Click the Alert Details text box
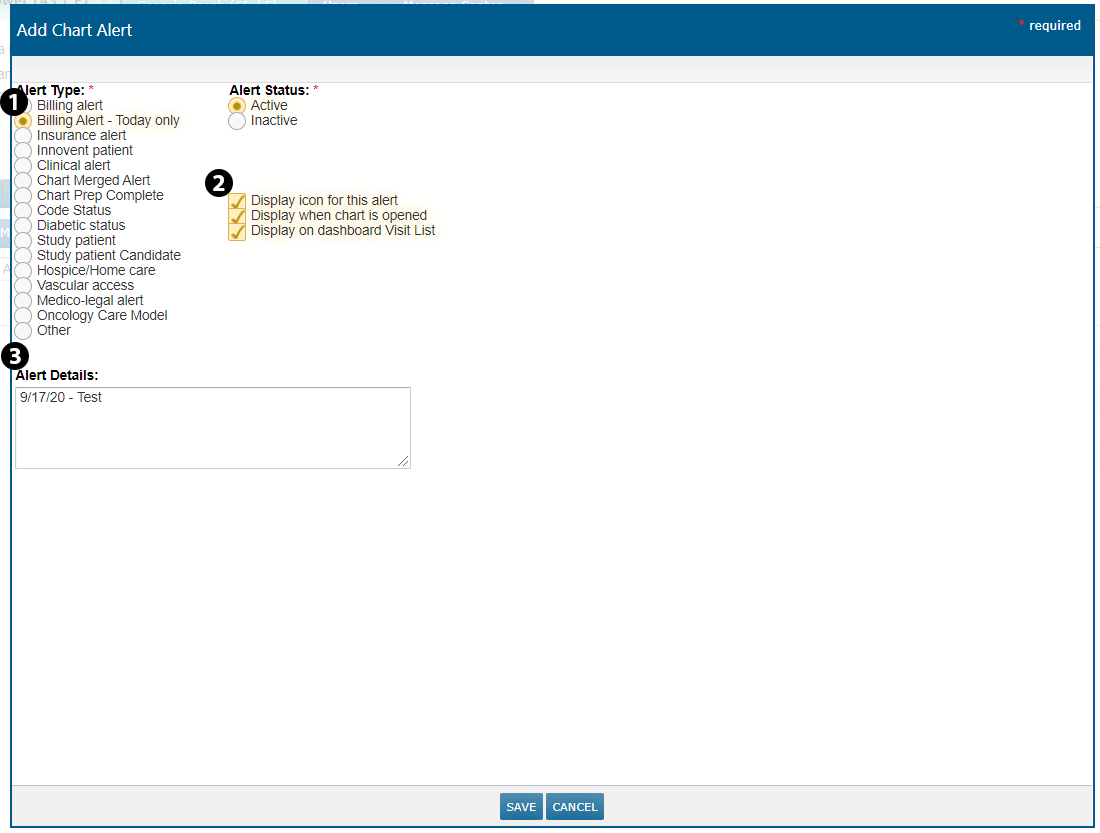1100x833 pixels. pyautogui.click(x=212, y=427)
